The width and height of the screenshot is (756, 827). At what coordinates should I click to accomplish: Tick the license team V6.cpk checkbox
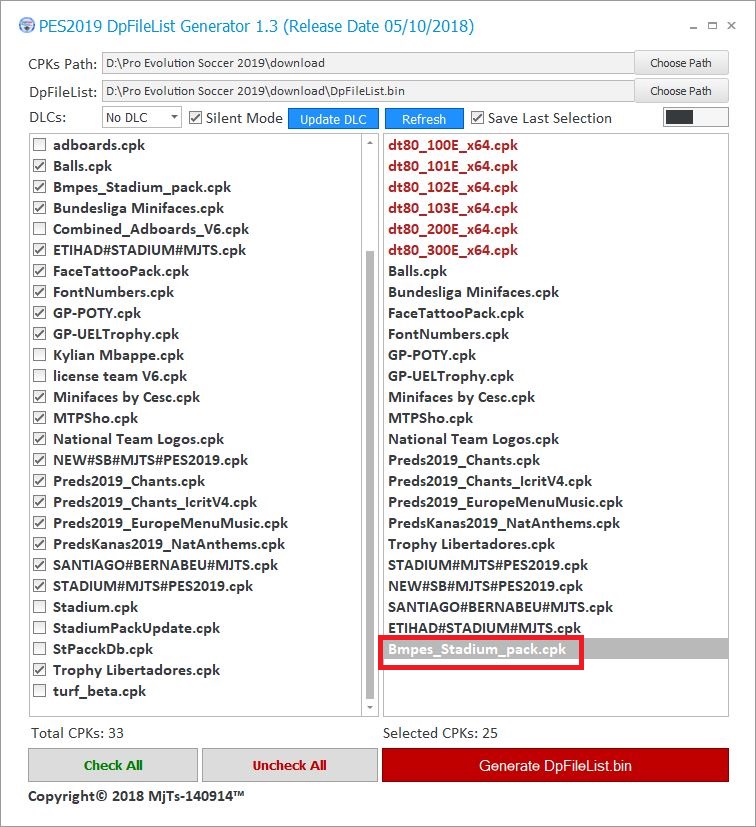(40, 376)
